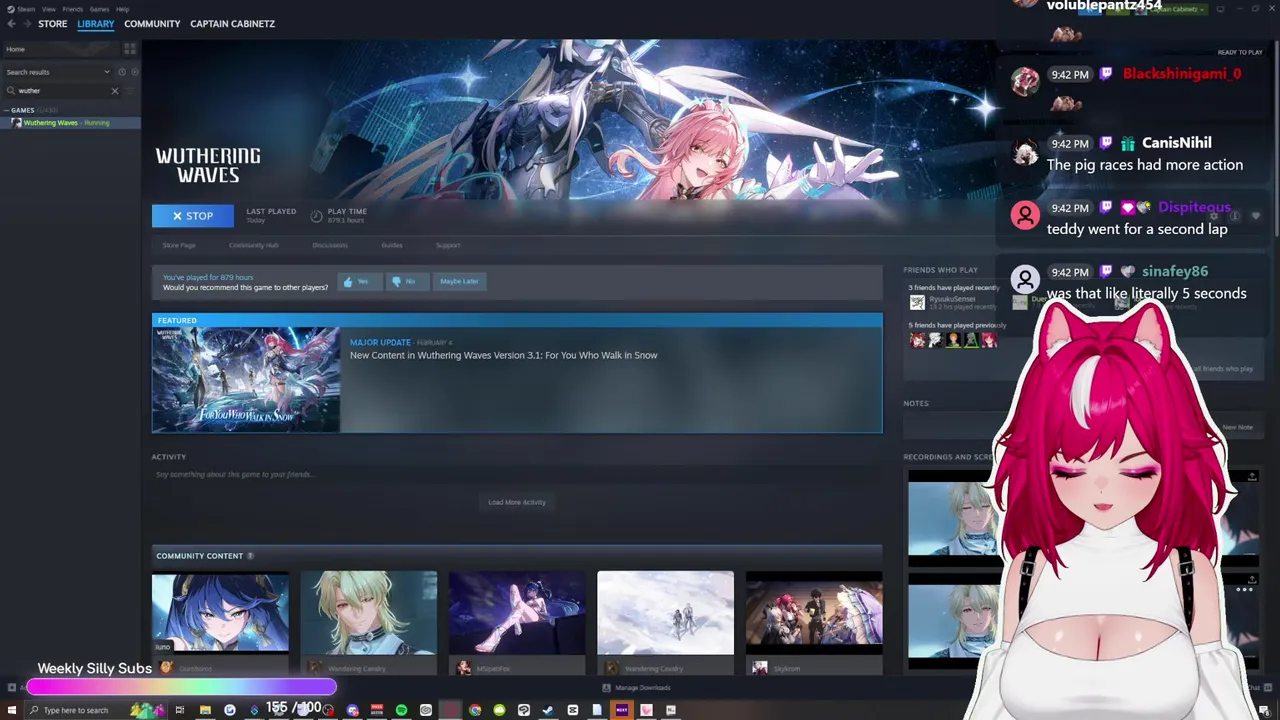
Task: Click the Steam logo menu icon
Action: [10, 9]
